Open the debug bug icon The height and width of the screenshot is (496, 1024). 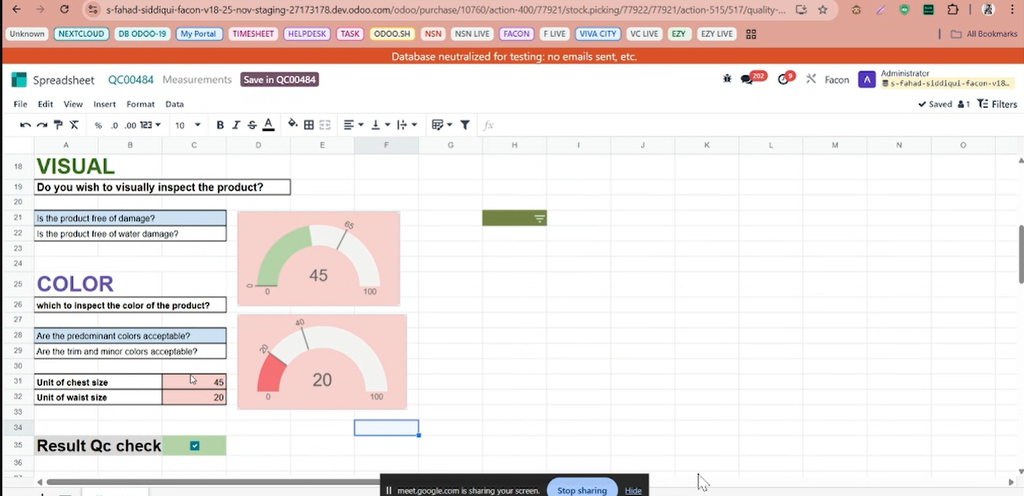[726, 79]
